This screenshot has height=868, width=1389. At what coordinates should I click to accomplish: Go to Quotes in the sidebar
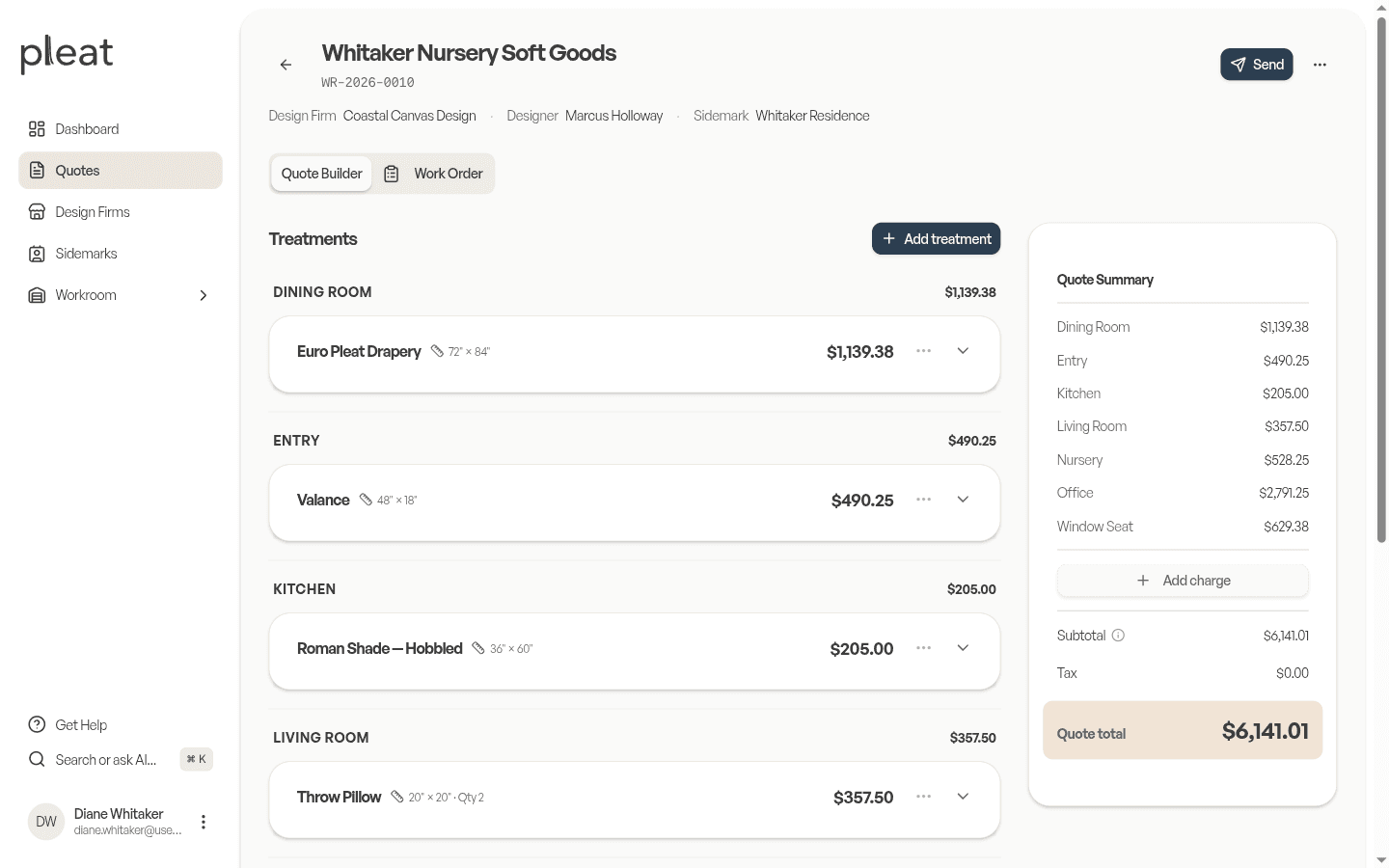(x=121, y=171)
